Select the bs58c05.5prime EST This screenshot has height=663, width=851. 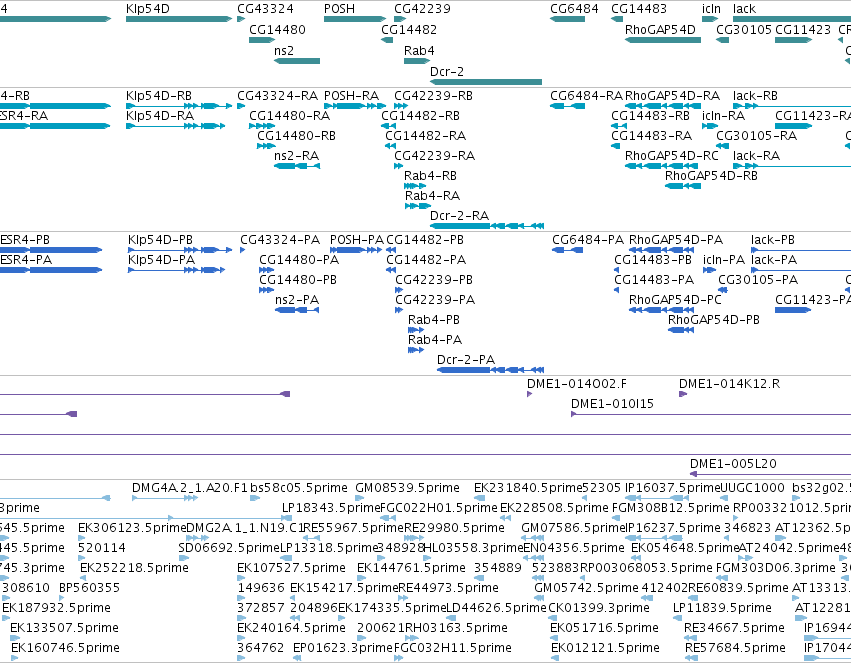[255, 498]
